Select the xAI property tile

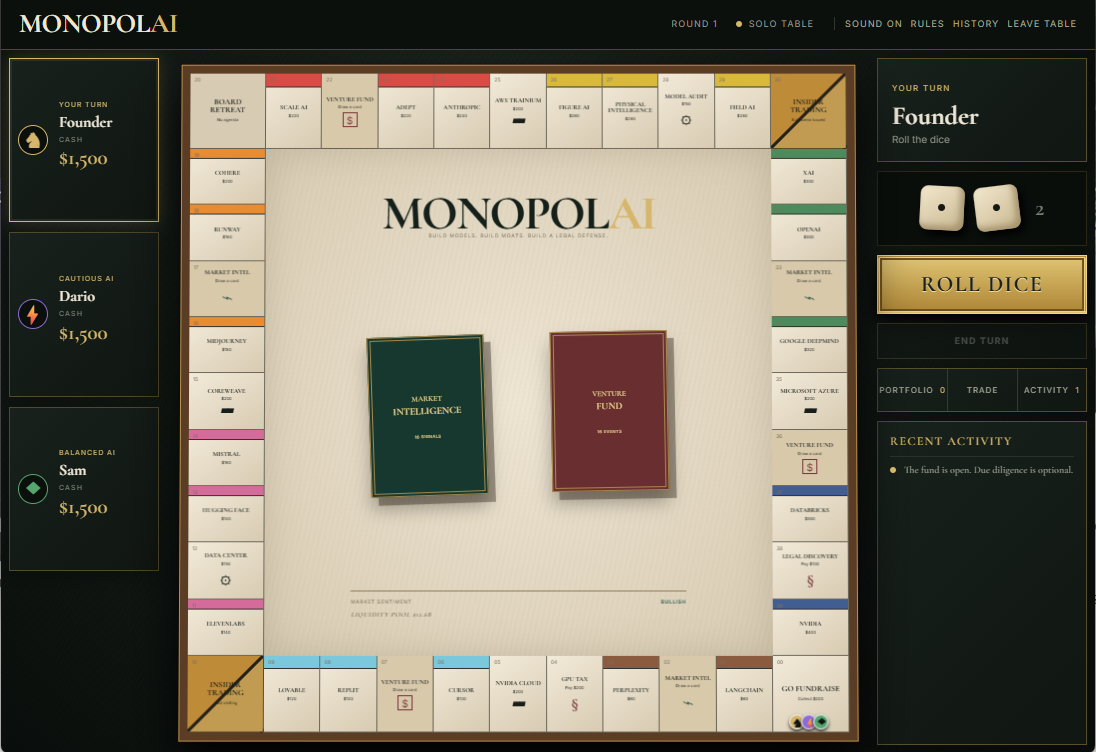coord(809,176)
